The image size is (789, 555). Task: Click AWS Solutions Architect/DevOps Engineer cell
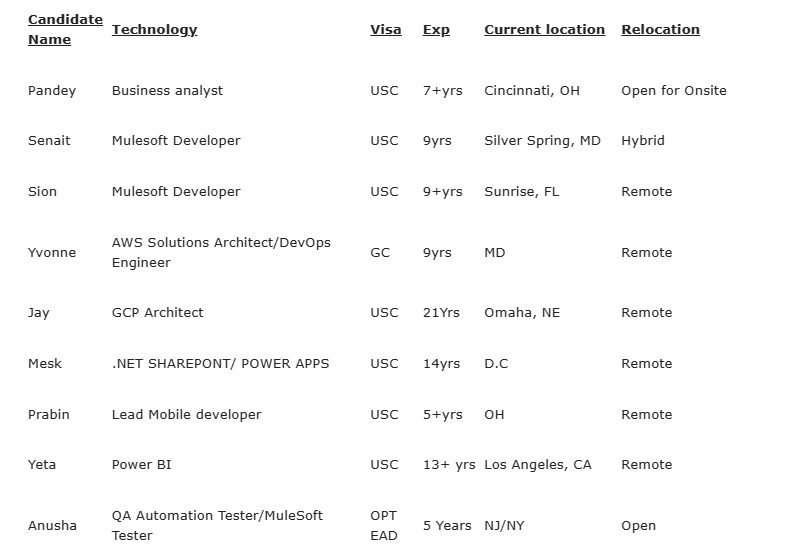pyautogui.click(x=220, y=252)
